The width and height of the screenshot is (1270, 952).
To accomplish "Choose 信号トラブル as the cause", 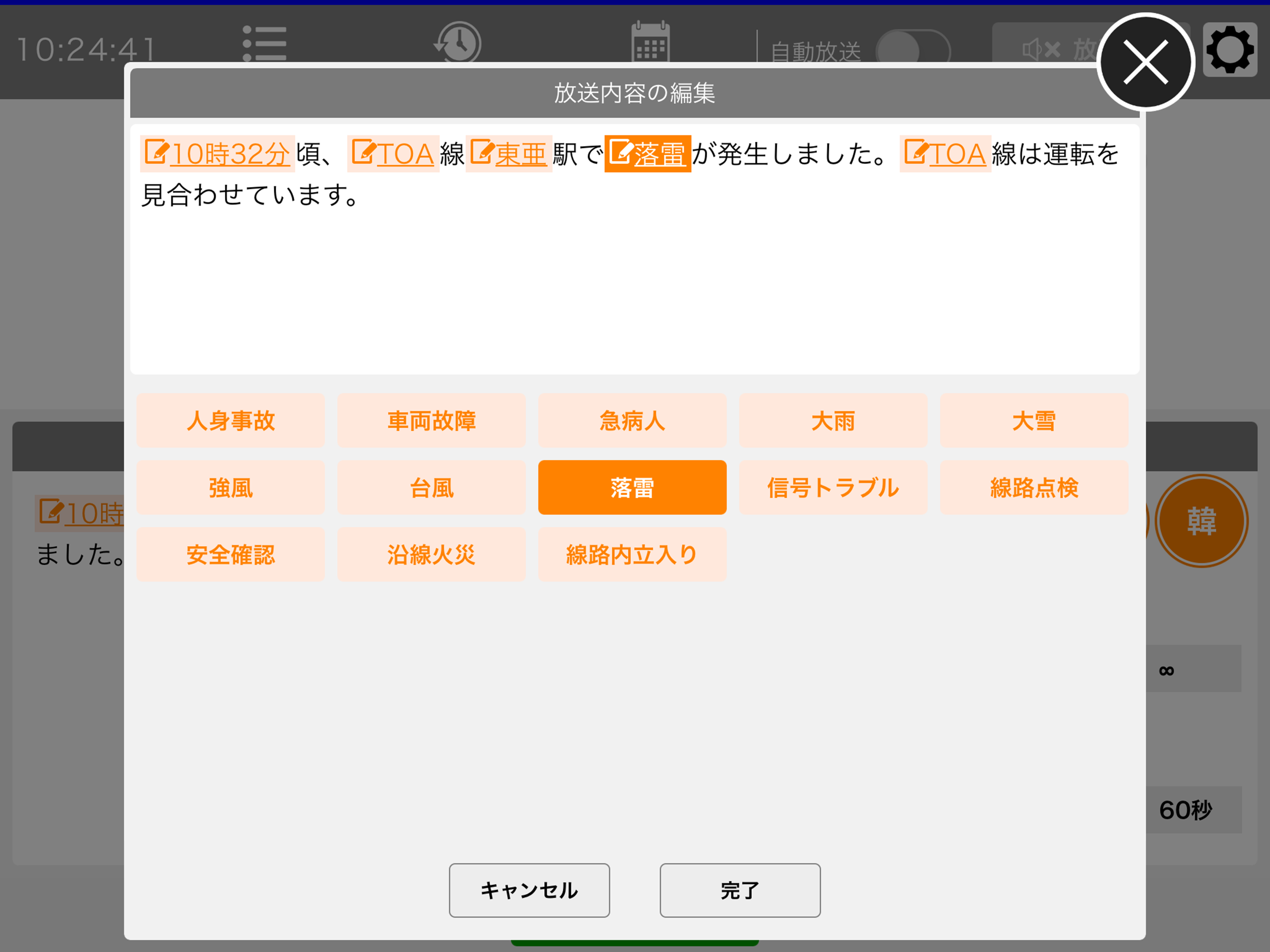I will click(833, 488).
